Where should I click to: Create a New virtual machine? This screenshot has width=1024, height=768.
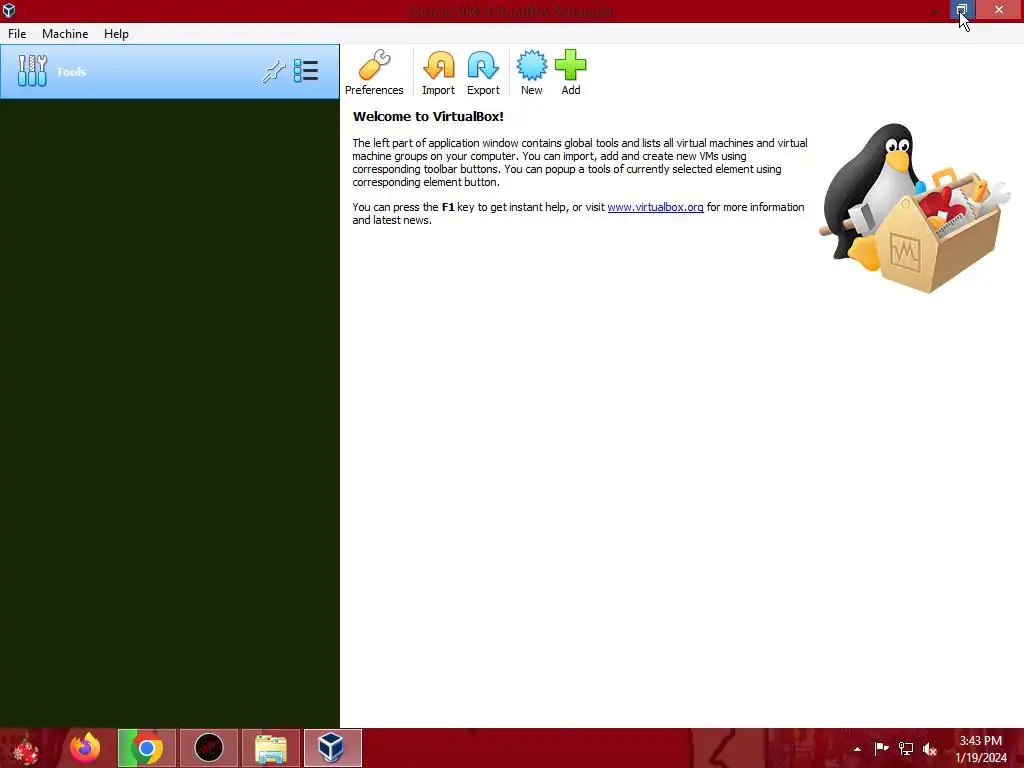[x=532, y=72]
